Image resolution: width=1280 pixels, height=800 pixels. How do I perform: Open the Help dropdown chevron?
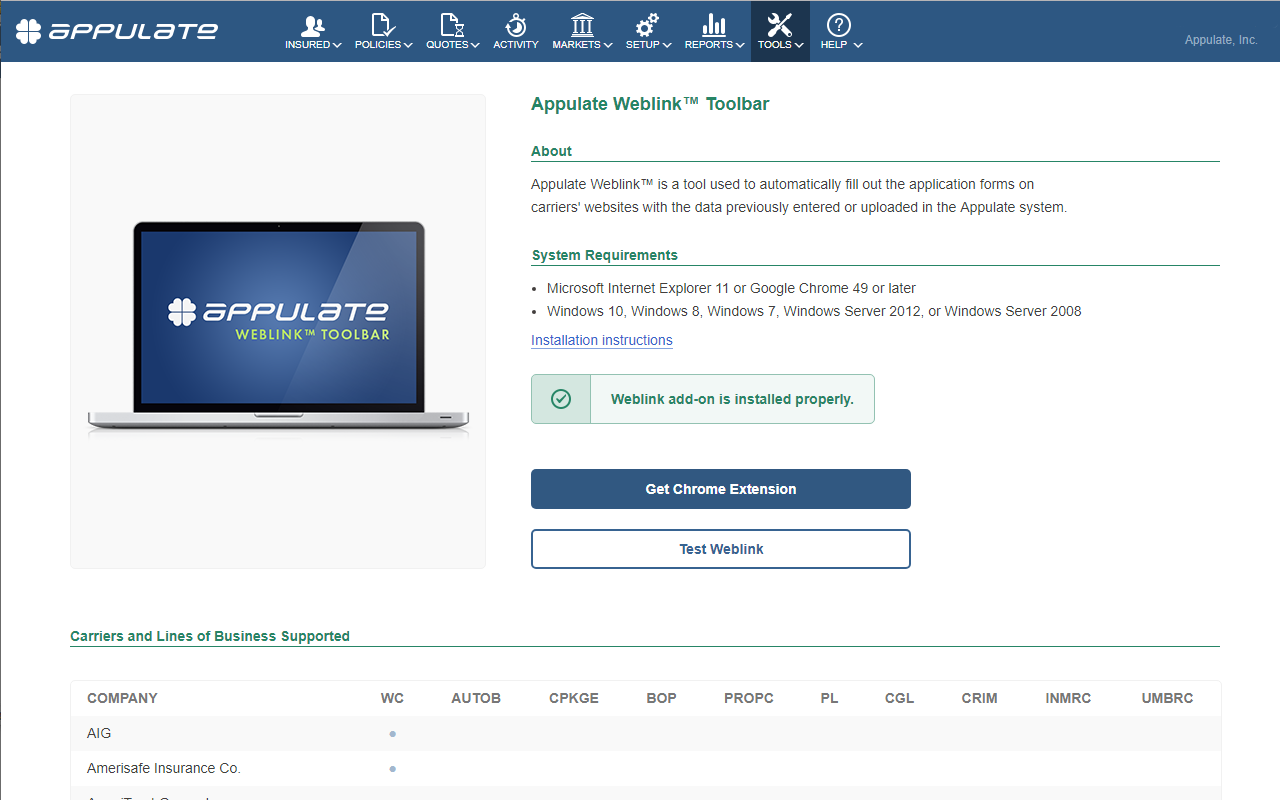pyautogui.click(x=859, y=45)
